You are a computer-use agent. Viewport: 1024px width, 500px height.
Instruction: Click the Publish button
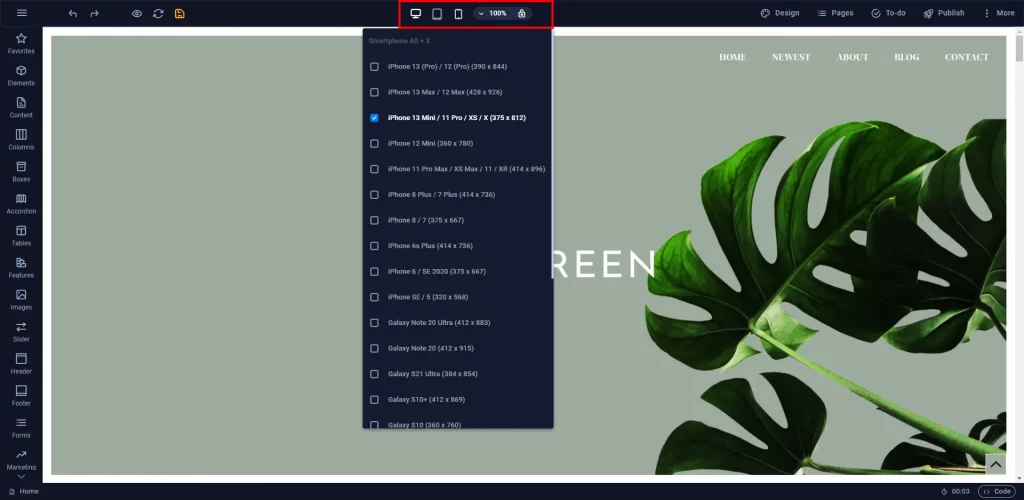[944, 13]
